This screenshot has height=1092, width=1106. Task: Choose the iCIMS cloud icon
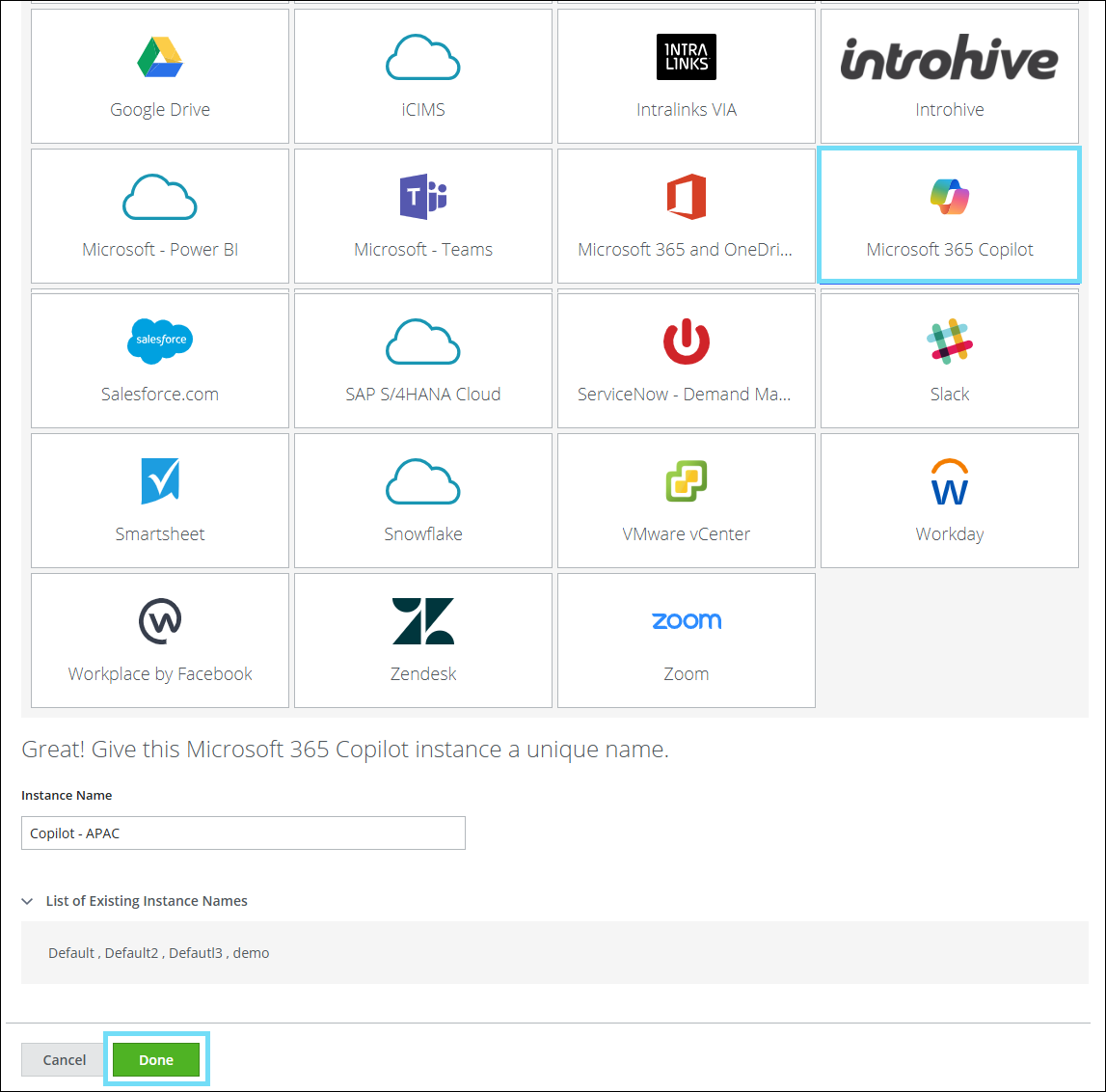pyautogui.click(x=423, y=57)
